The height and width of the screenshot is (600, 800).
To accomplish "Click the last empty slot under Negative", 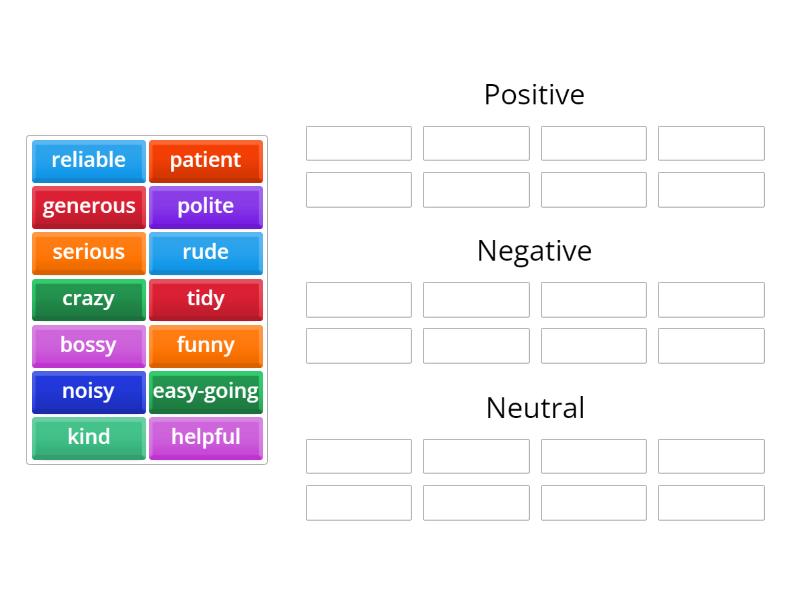I will 711,346.
